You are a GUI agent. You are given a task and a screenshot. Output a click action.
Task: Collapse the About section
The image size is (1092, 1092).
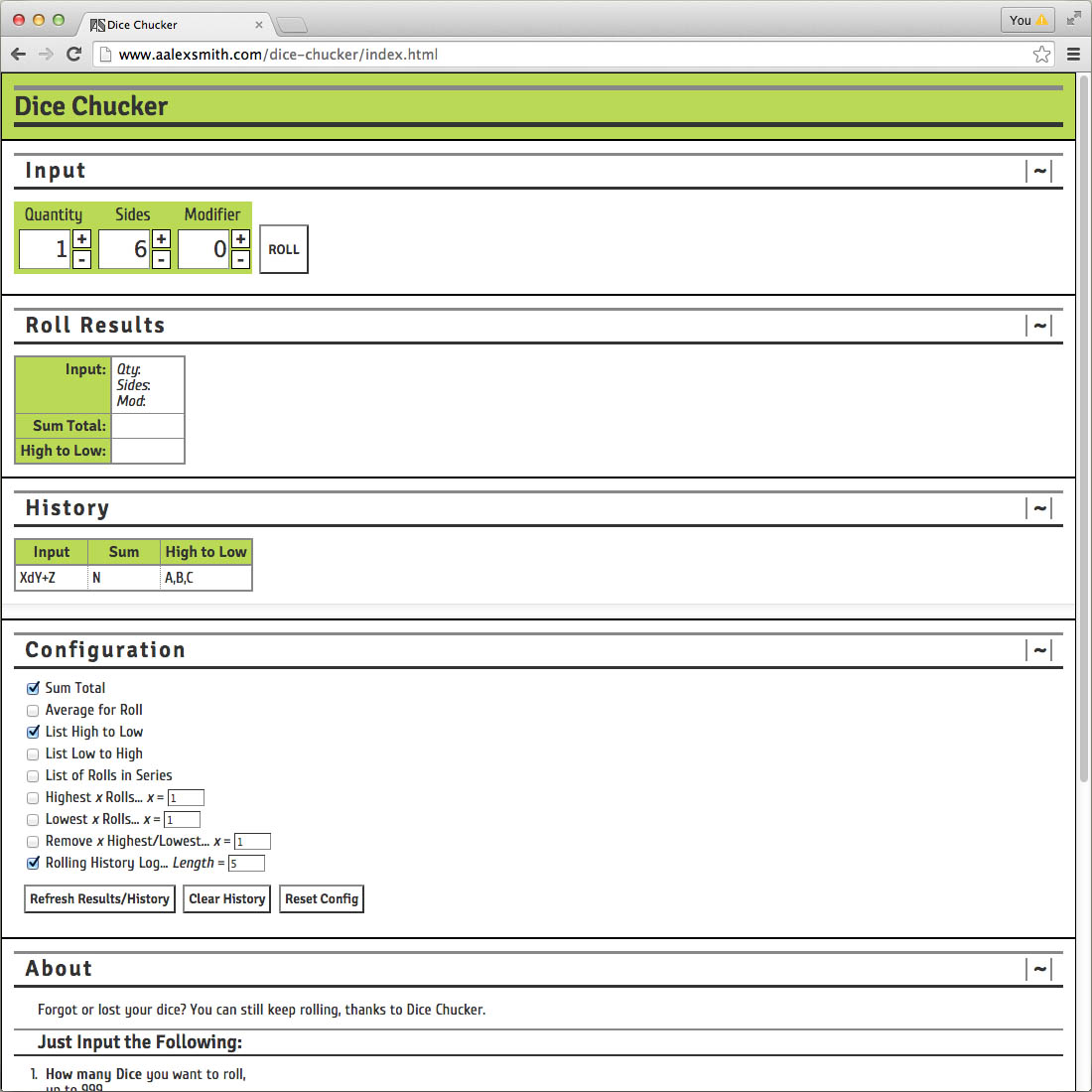click(x=1039, y=969)
